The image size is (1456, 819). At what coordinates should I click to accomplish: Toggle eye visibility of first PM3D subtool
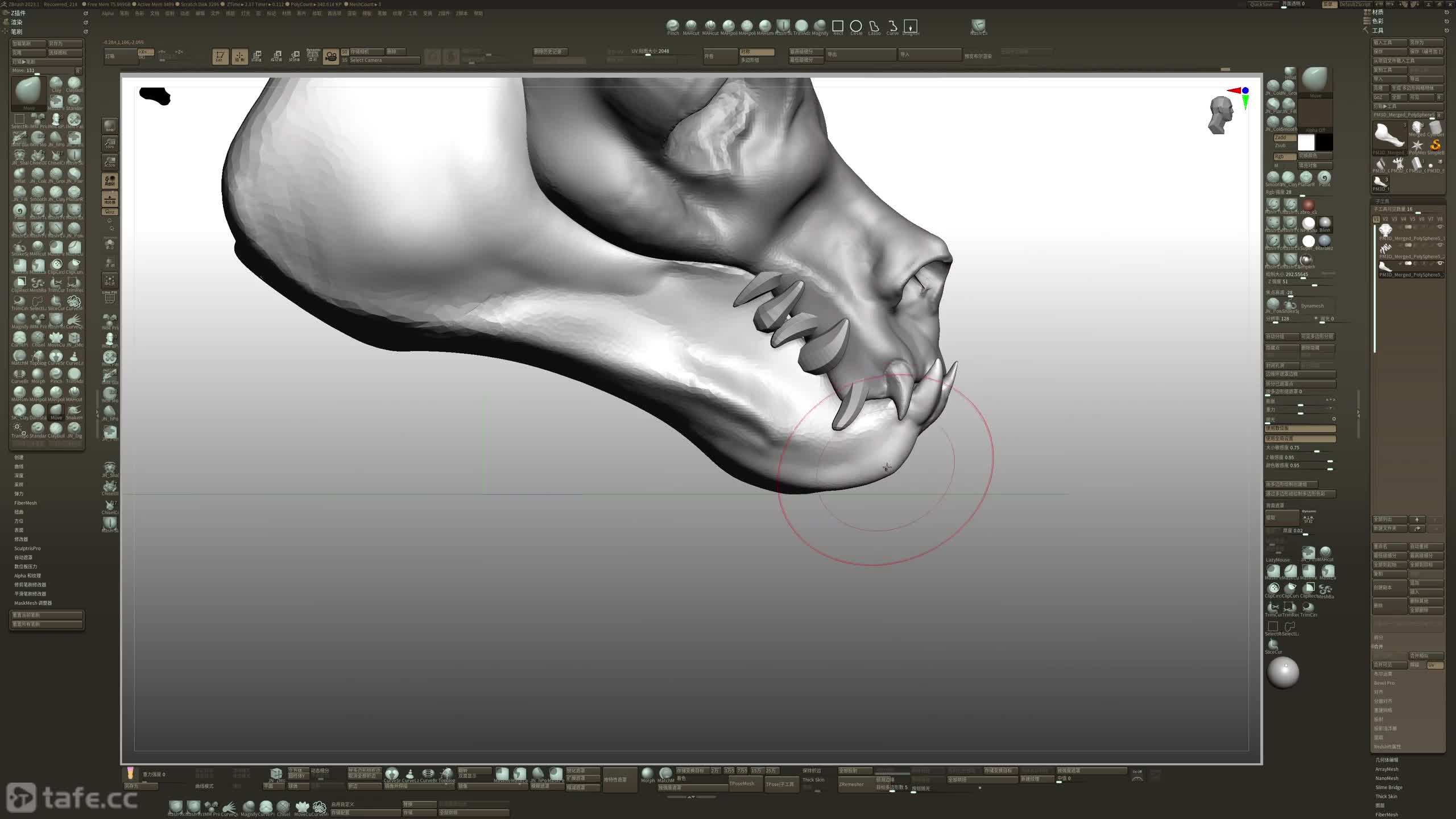click(1441, 227)
